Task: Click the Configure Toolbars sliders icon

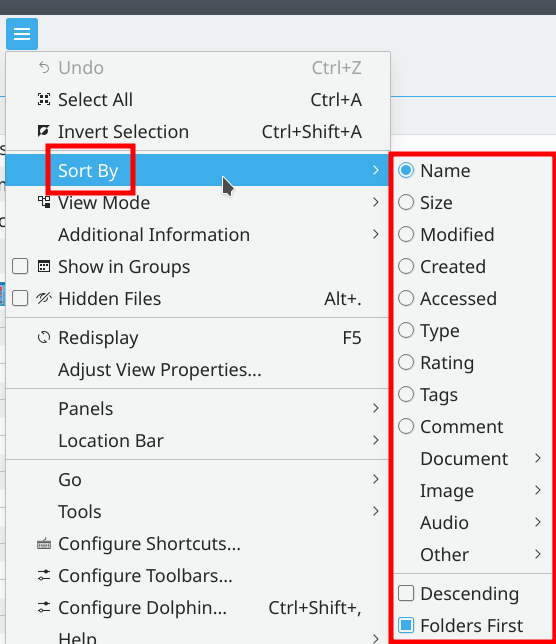Action: (x=44, y=575)
